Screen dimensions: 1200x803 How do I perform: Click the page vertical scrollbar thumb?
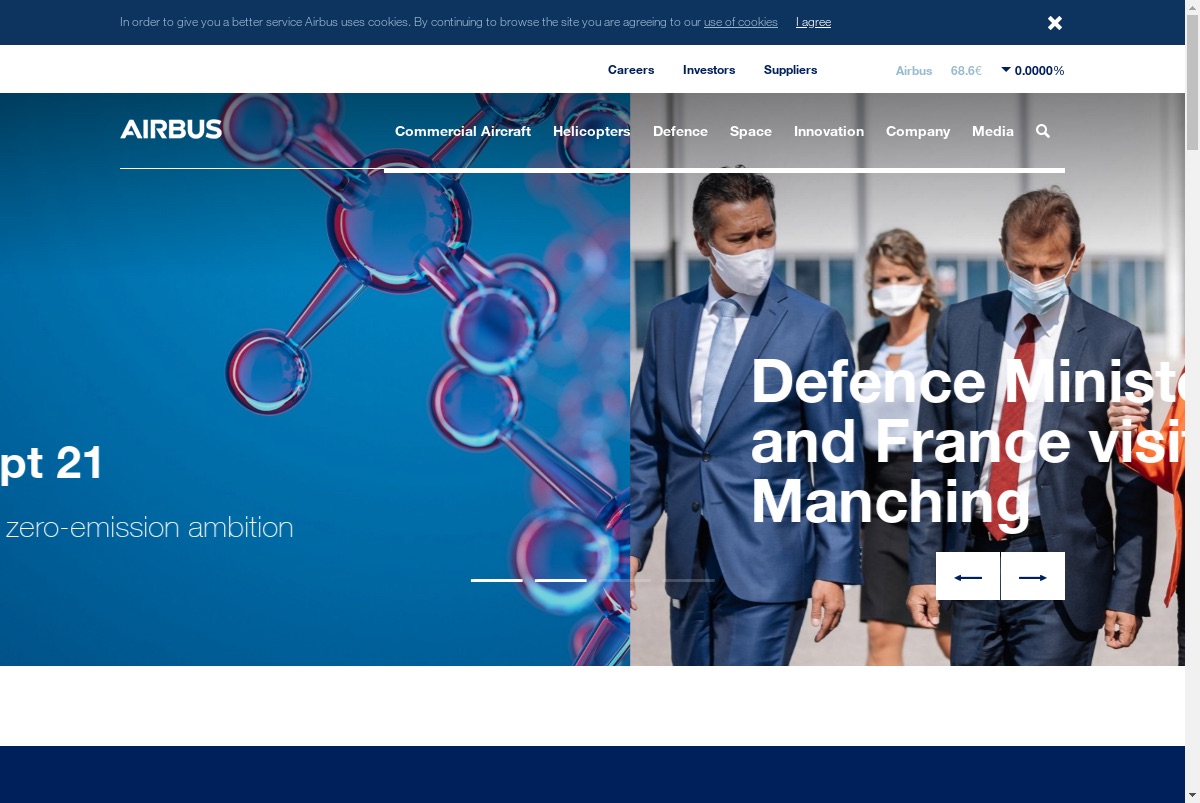click(1192, 81)
